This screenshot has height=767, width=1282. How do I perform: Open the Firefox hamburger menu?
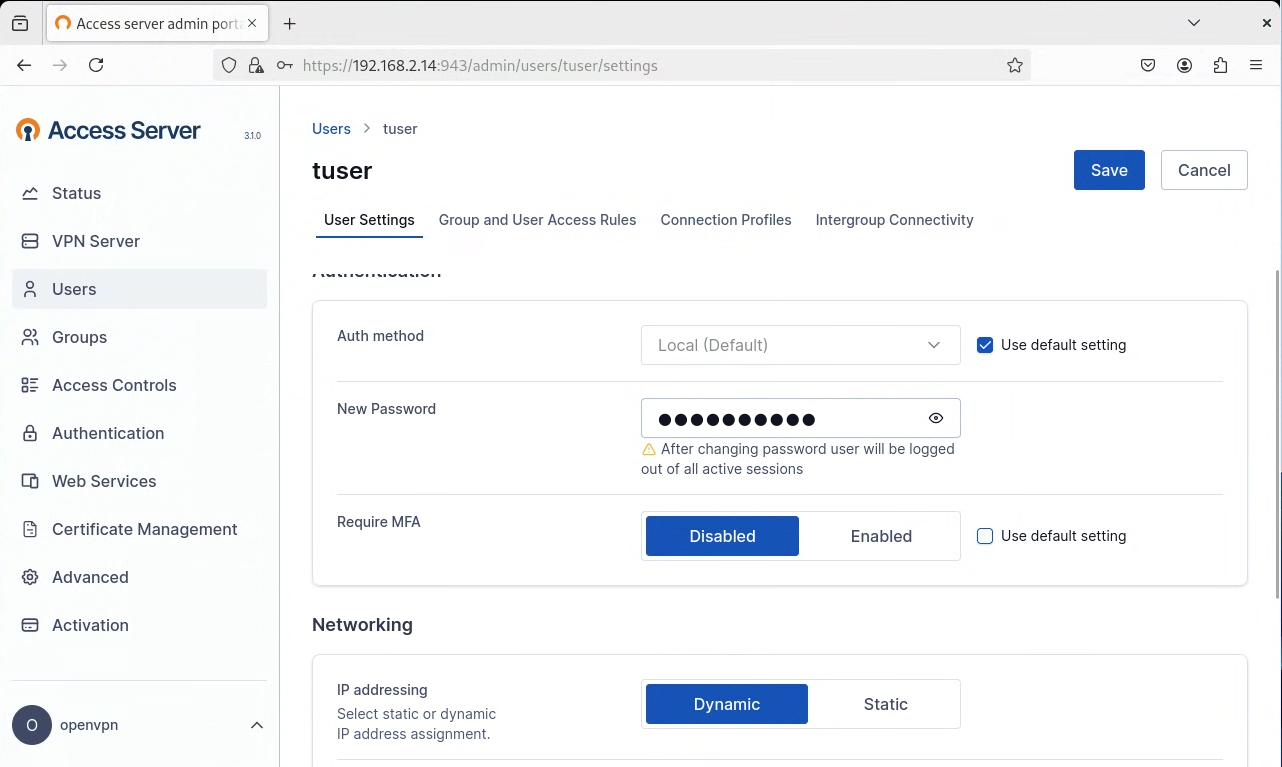[1256, 65]
